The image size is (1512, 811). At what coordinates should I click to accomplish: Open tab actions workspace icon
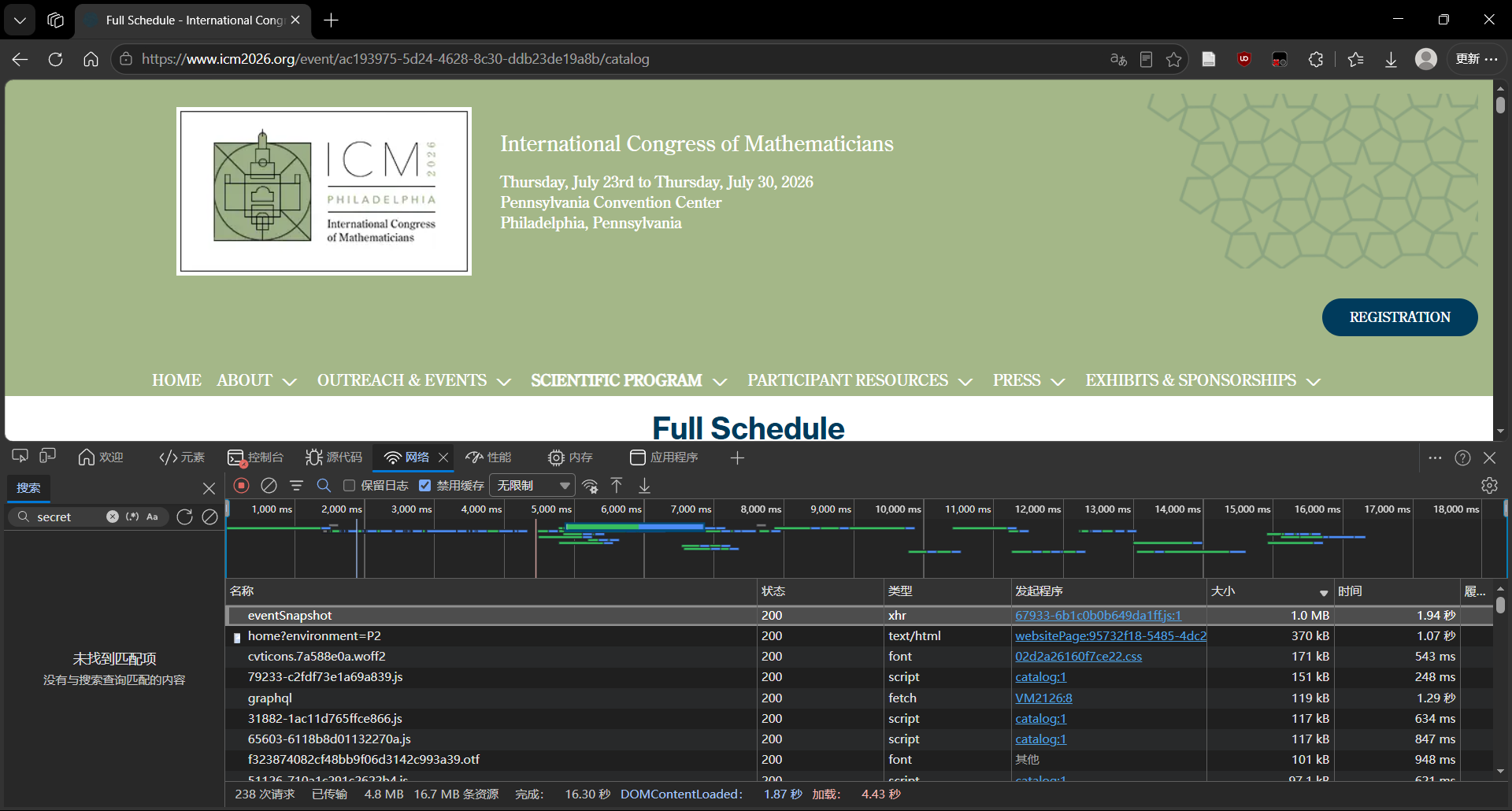click(55, 20)
